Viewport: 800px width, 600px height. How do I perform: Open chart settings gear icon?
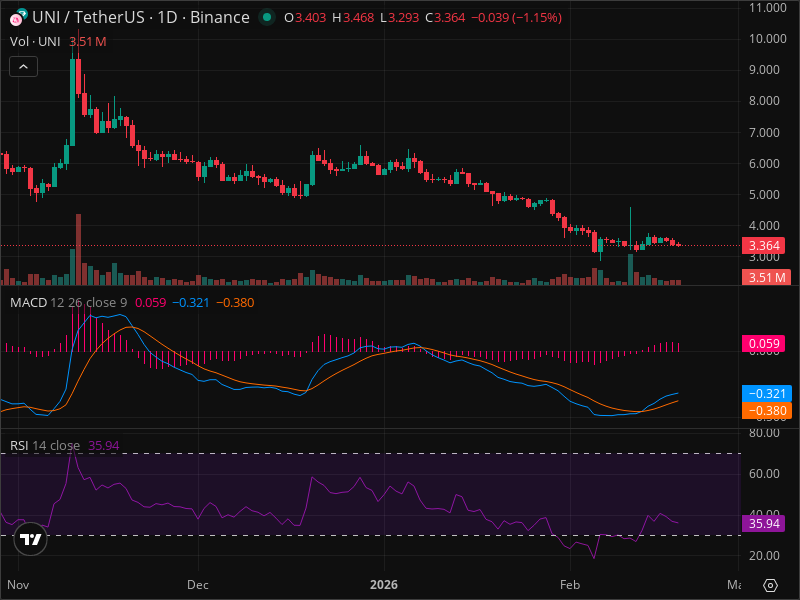coord(770,585)
